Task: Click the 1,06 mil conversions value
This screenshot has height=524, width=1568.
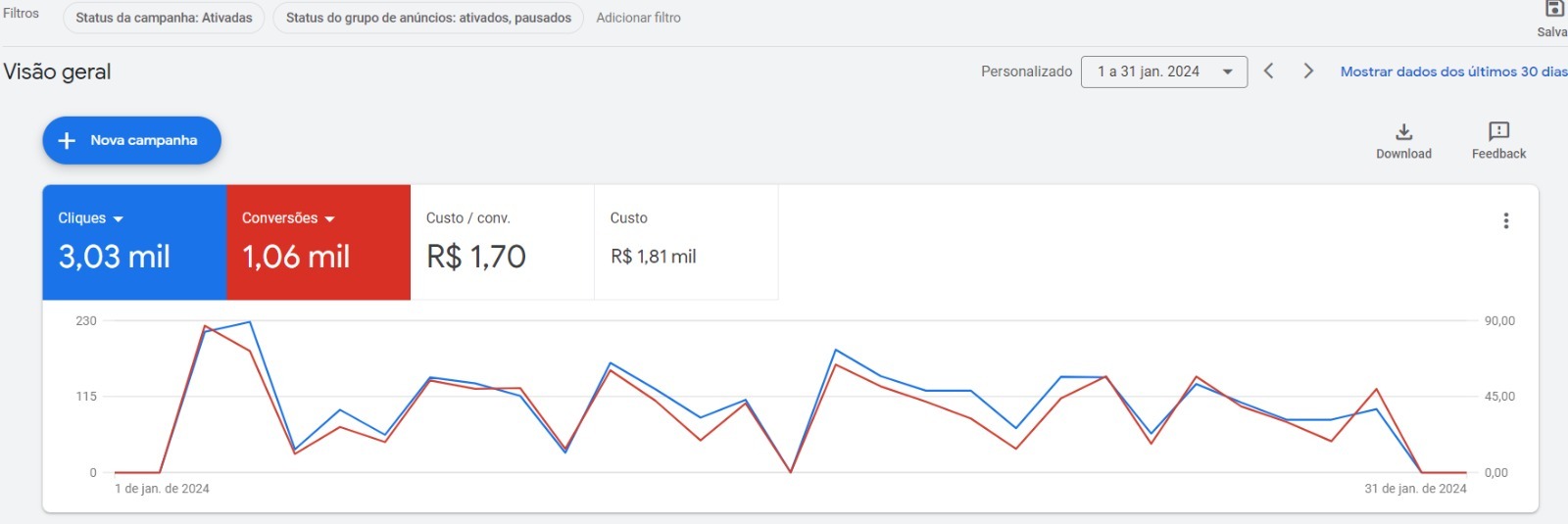Action: [295, 257]
